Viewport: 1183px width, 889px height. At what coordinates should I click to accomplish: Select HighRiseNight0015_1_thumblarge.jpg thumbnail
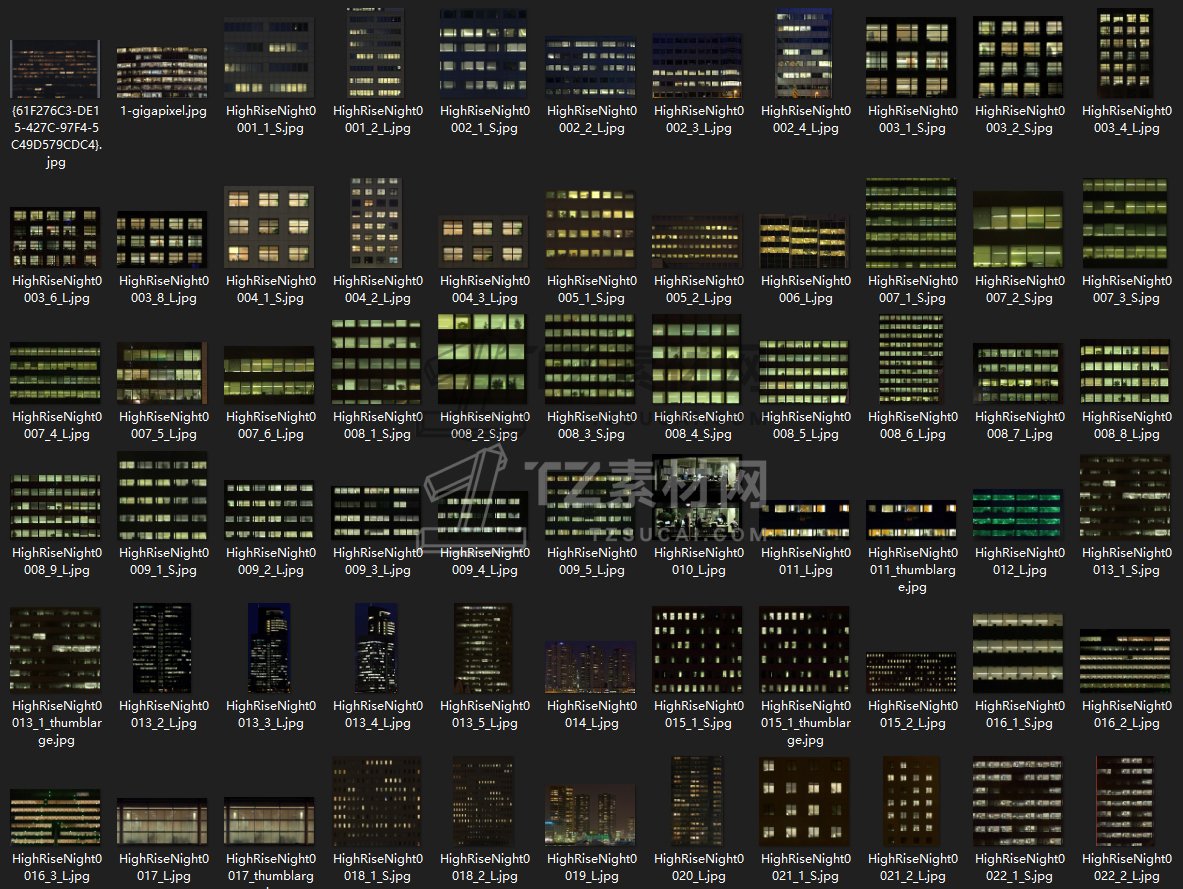[804, 649]
